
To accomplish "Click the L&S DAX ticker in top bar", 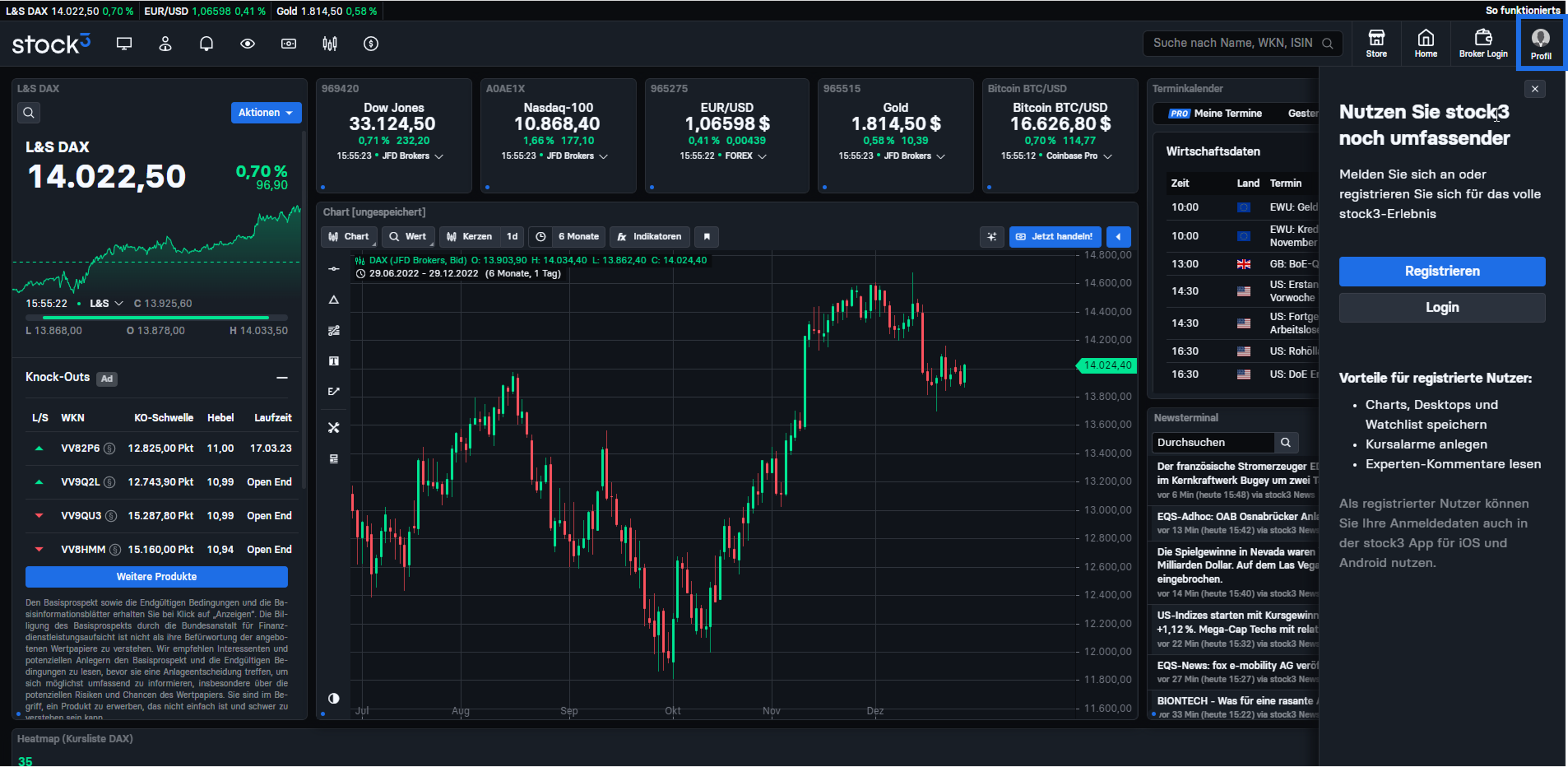I will 69,11.
